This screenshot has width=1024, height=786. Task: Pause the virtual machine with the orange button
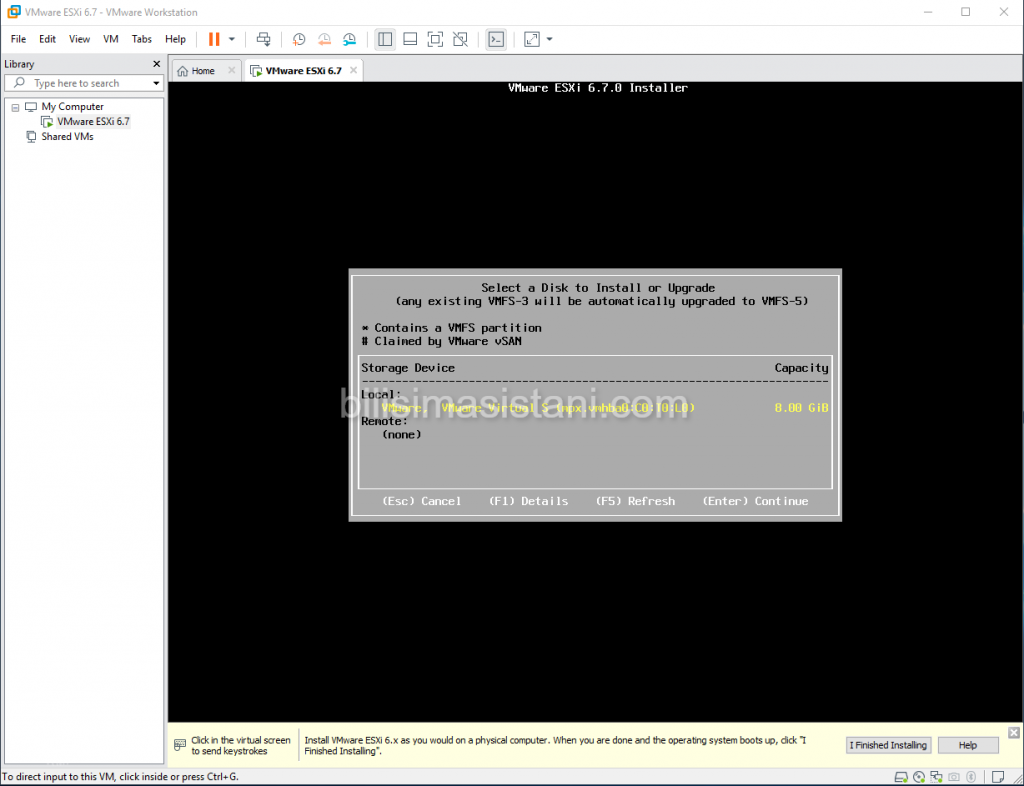click(x=214, y=39)
